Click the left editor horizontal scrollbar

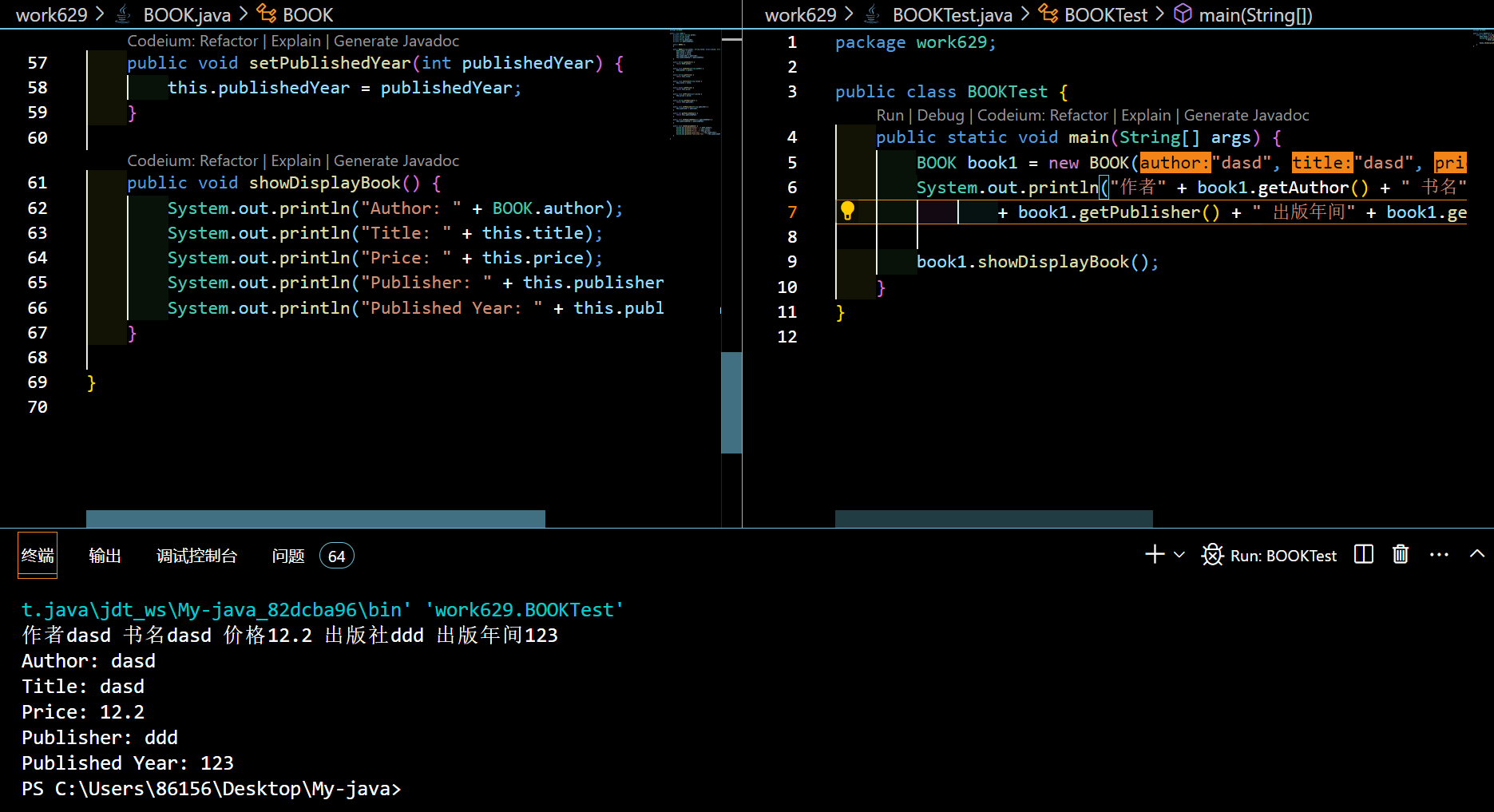pos(315,519)
